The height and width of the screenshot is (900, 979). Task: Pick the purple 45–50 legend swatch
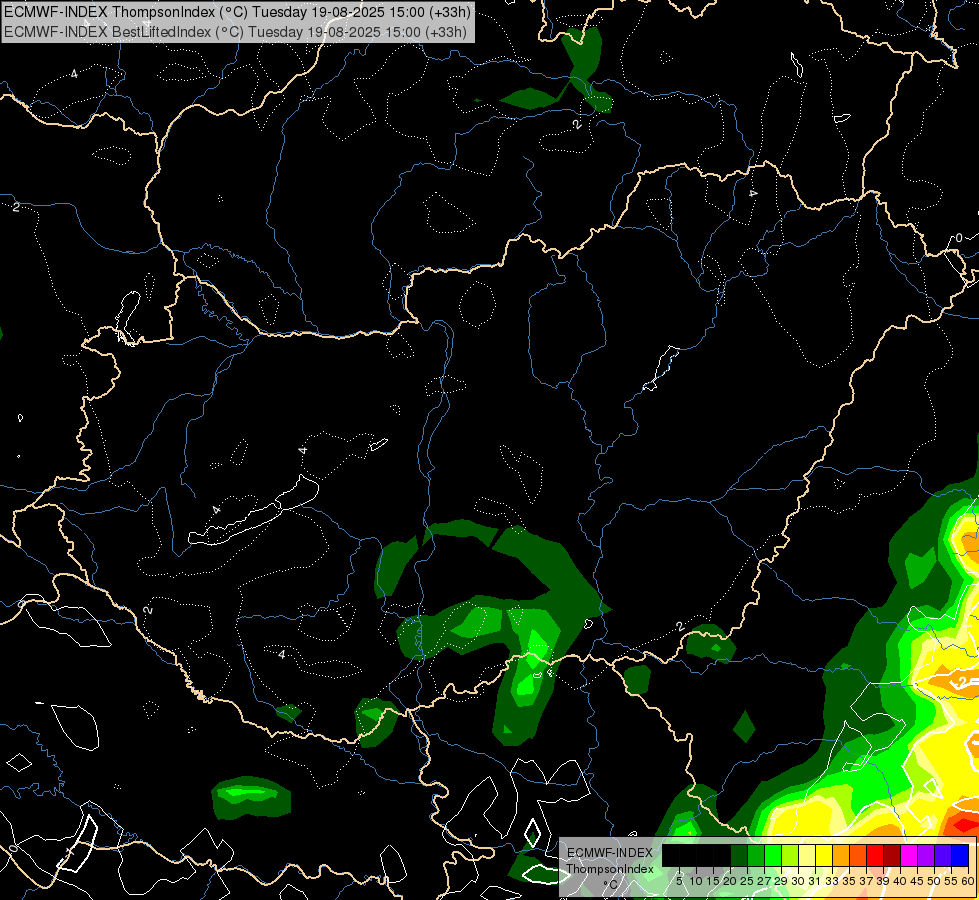pos(928,855)
